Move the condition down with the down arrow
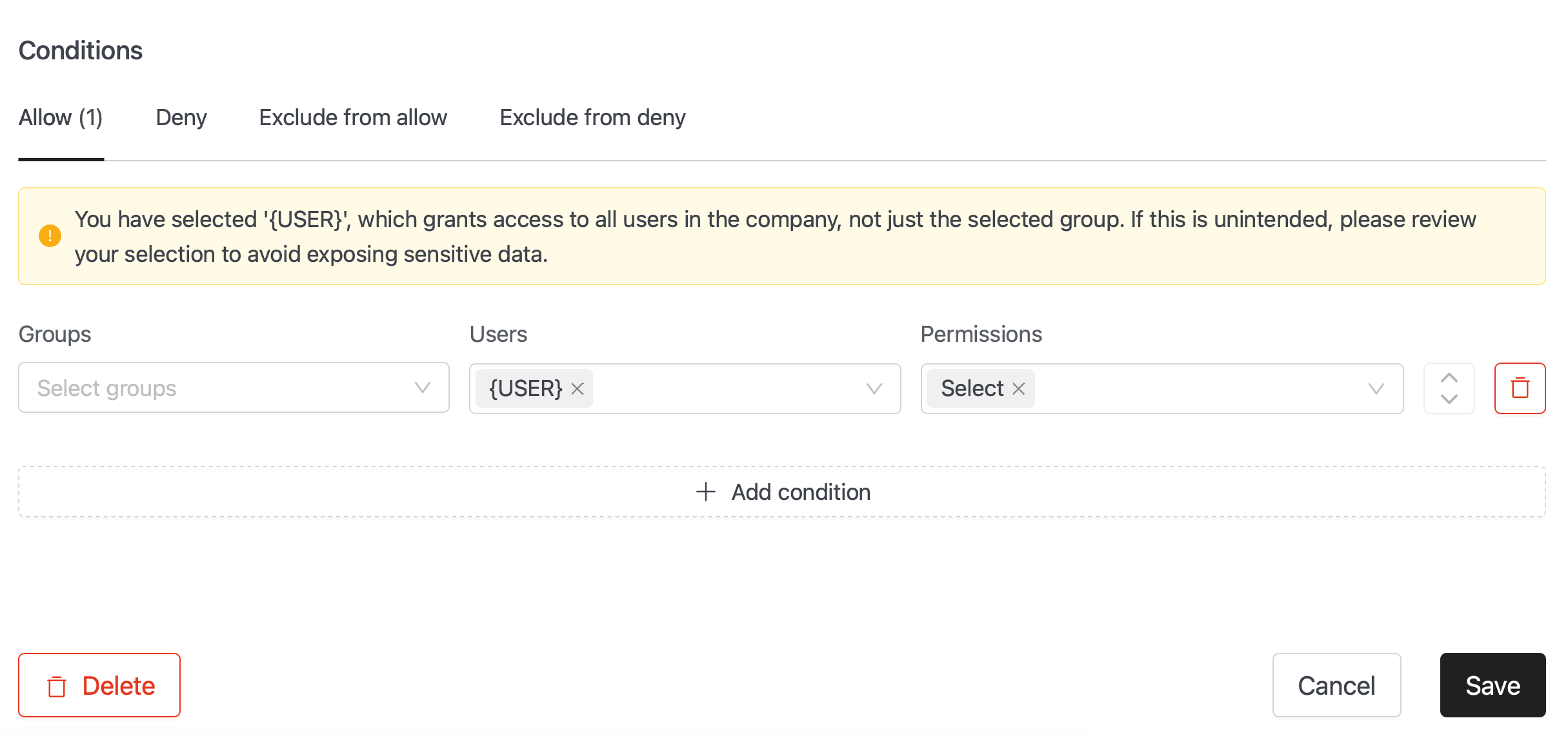1568x738 pixels. coord(1449,399)
